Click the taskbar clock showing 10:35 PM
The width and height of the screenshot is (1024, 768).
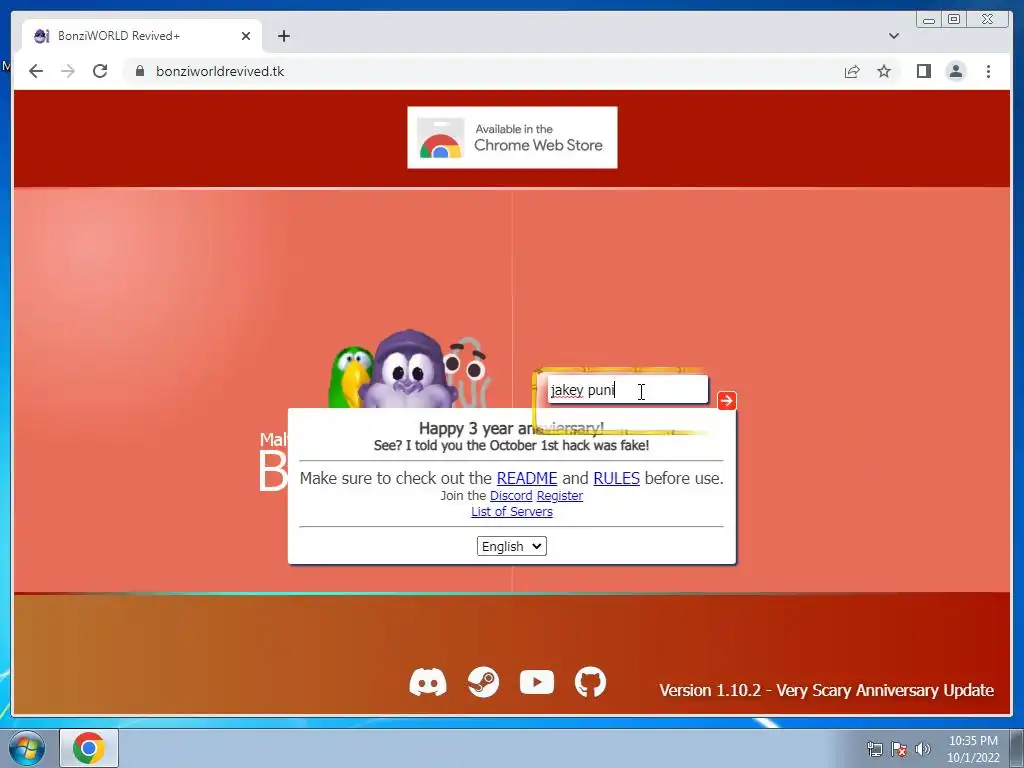coord(973,749)
